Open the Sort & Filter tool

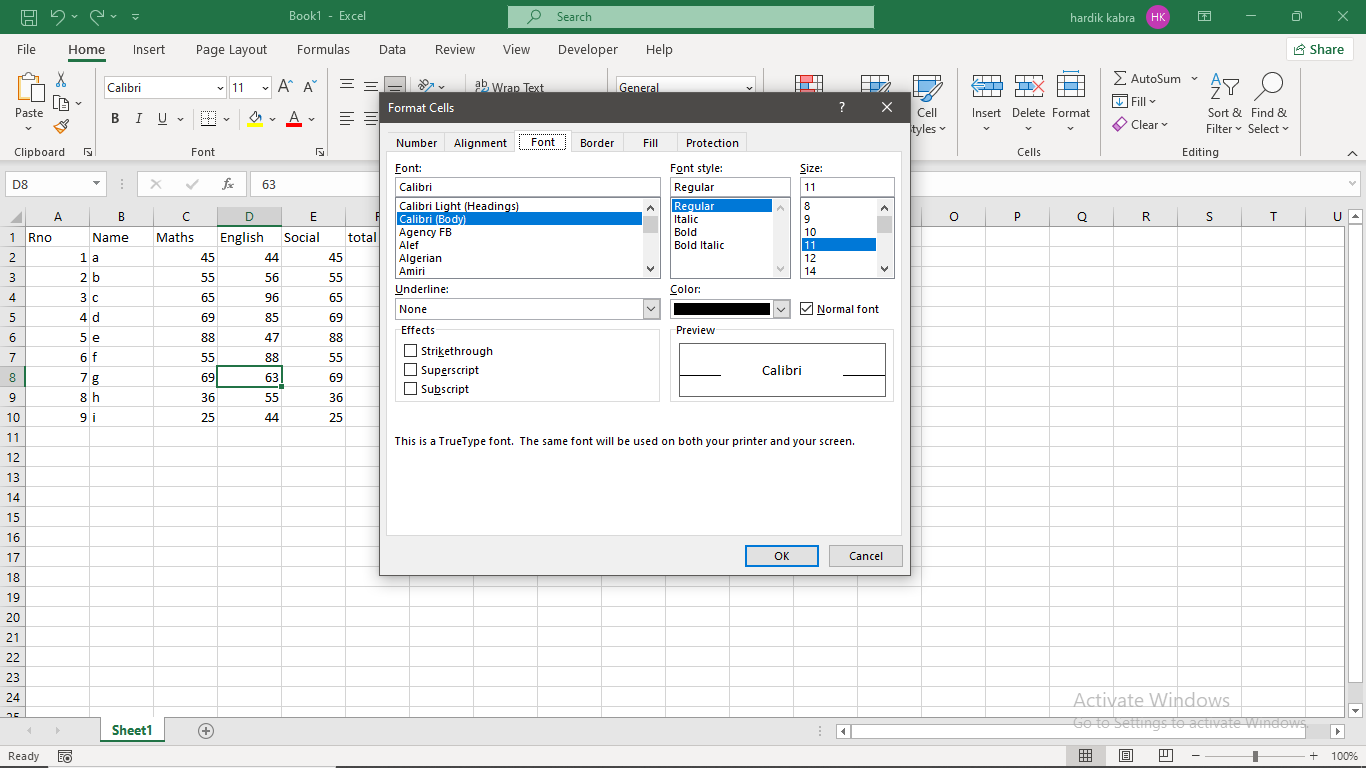tap(1224, 103)
